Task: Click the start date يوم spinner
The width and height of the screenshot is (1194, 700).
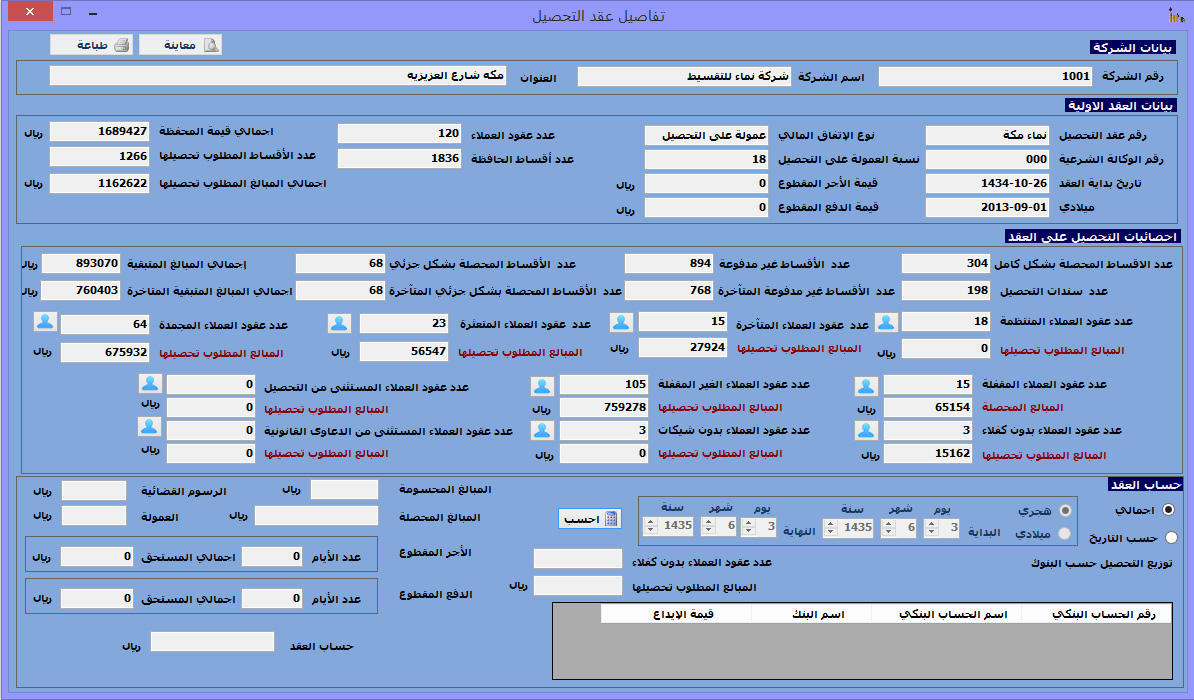Action: tap(932, 526)
